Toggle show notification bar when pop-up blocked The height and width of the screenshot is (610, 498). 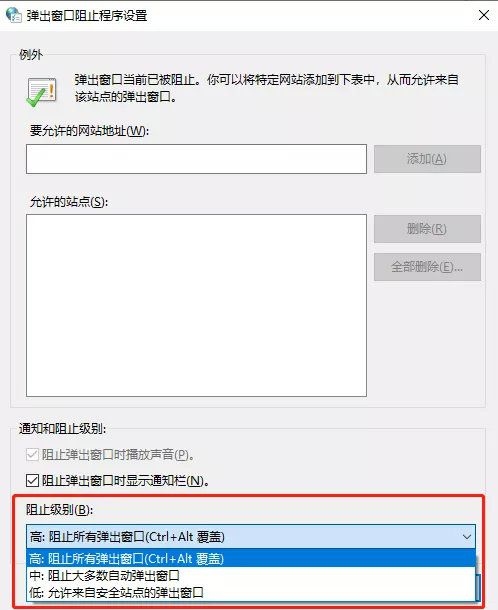click(x=32, y=480)
